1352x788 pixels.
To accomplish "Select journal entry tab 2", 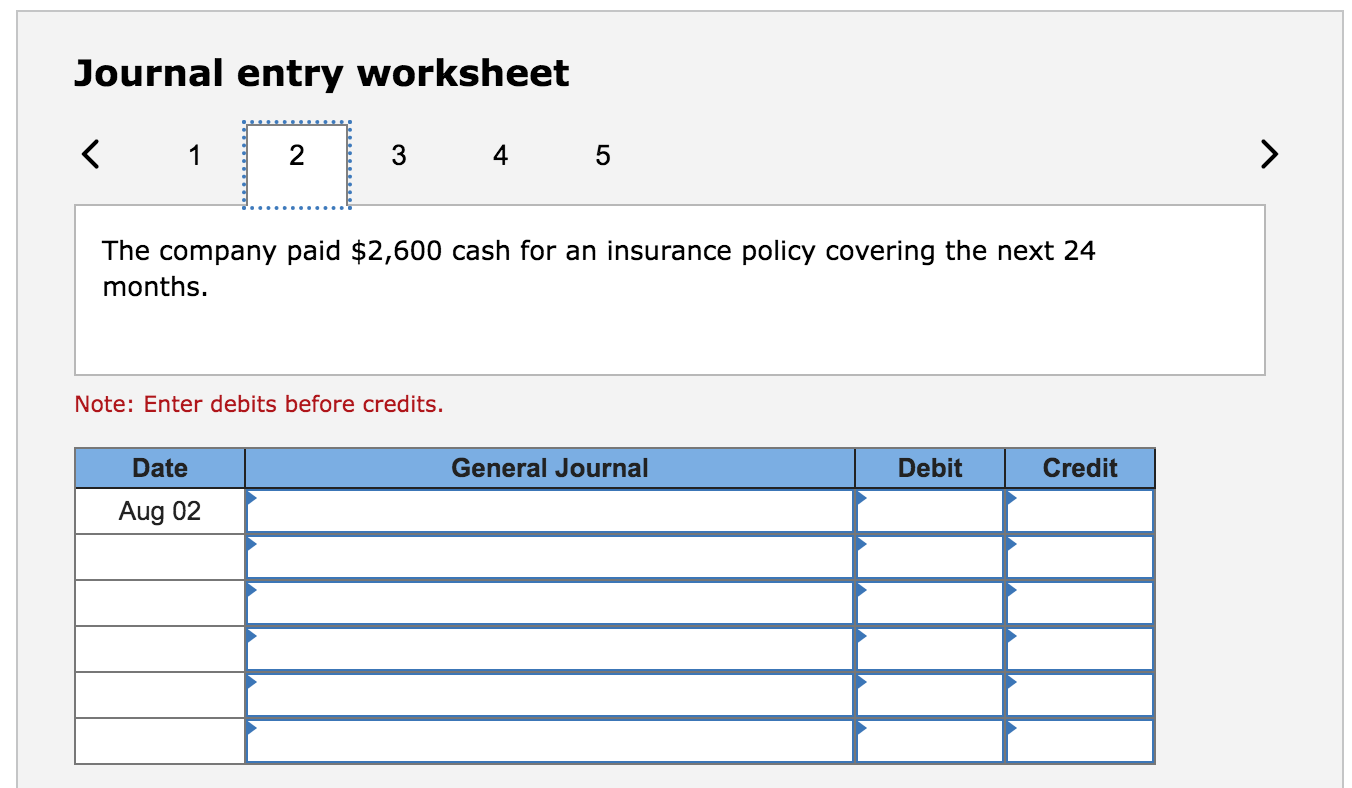I will (296, 165).
